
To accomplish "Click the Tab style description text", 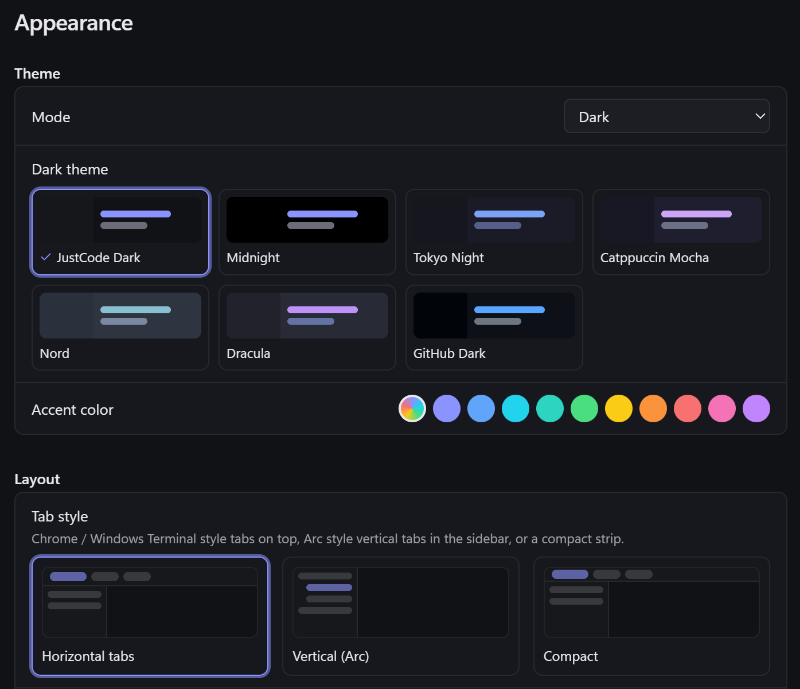I will coord(328,538).
